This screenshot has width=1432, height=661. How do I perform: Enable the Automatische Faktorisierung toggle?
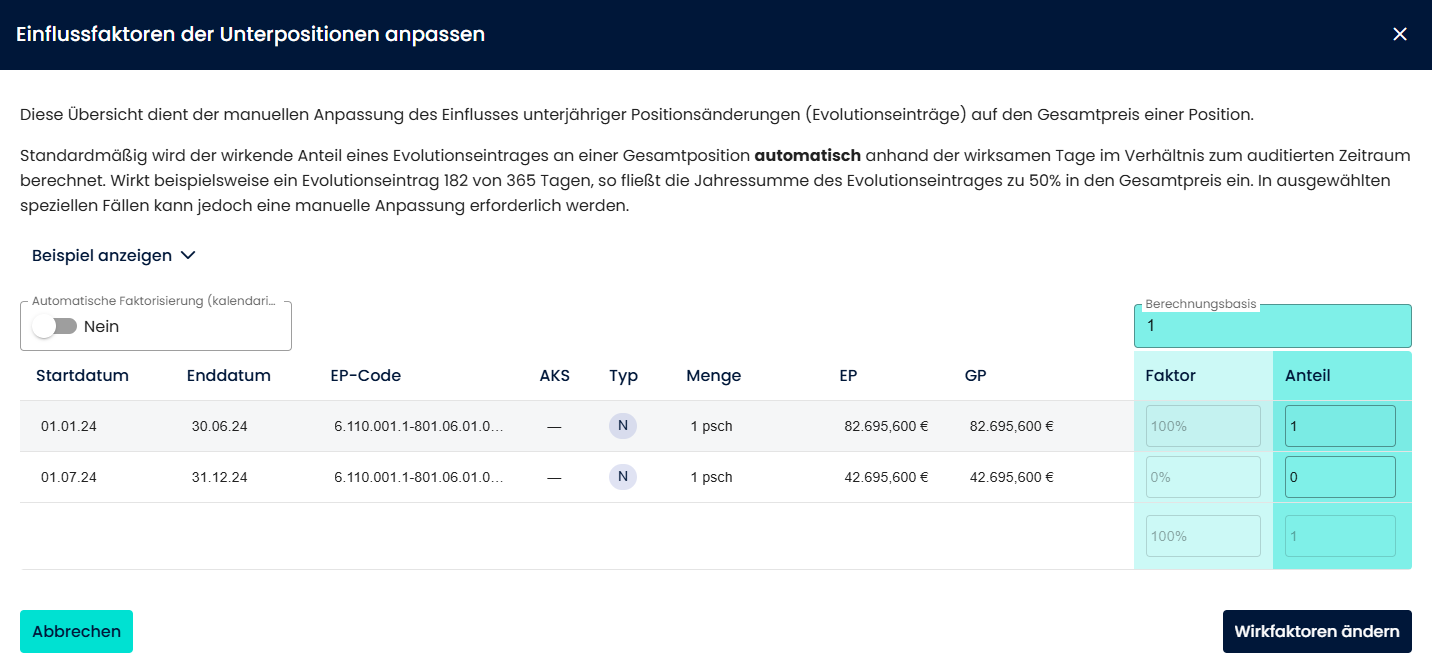(x=55, y=326)
